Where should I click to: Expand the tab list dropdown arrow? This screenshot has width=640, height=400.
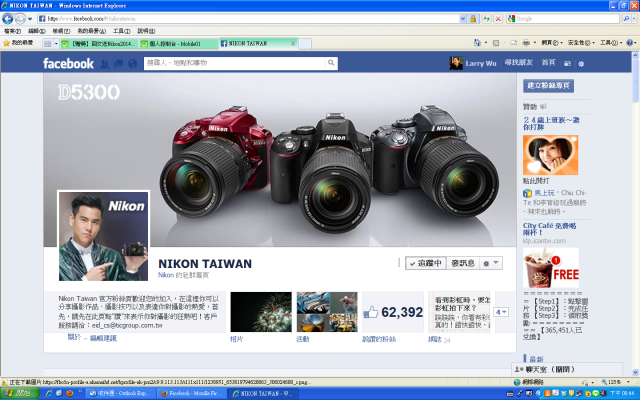(x=56, y=44)
